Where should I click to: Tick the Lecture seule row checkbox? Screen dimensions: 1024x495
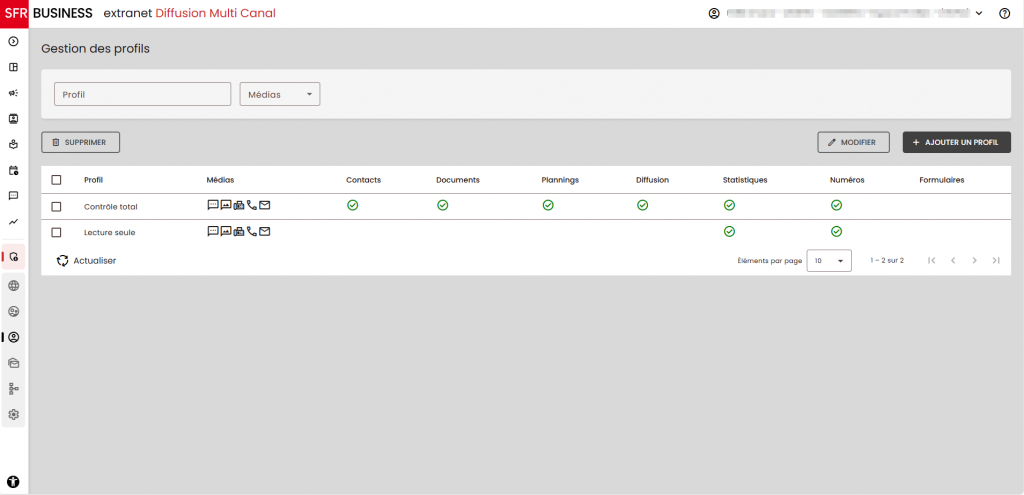tap(56, 232)
